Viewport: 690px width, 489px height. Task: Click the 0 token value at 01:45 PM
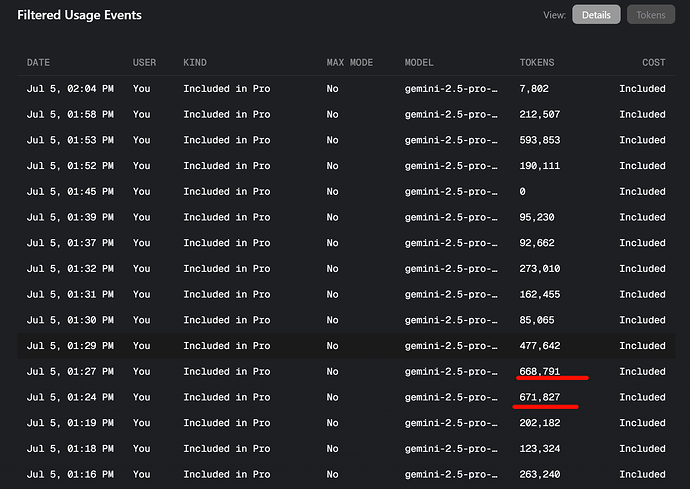tap(522, 191)
